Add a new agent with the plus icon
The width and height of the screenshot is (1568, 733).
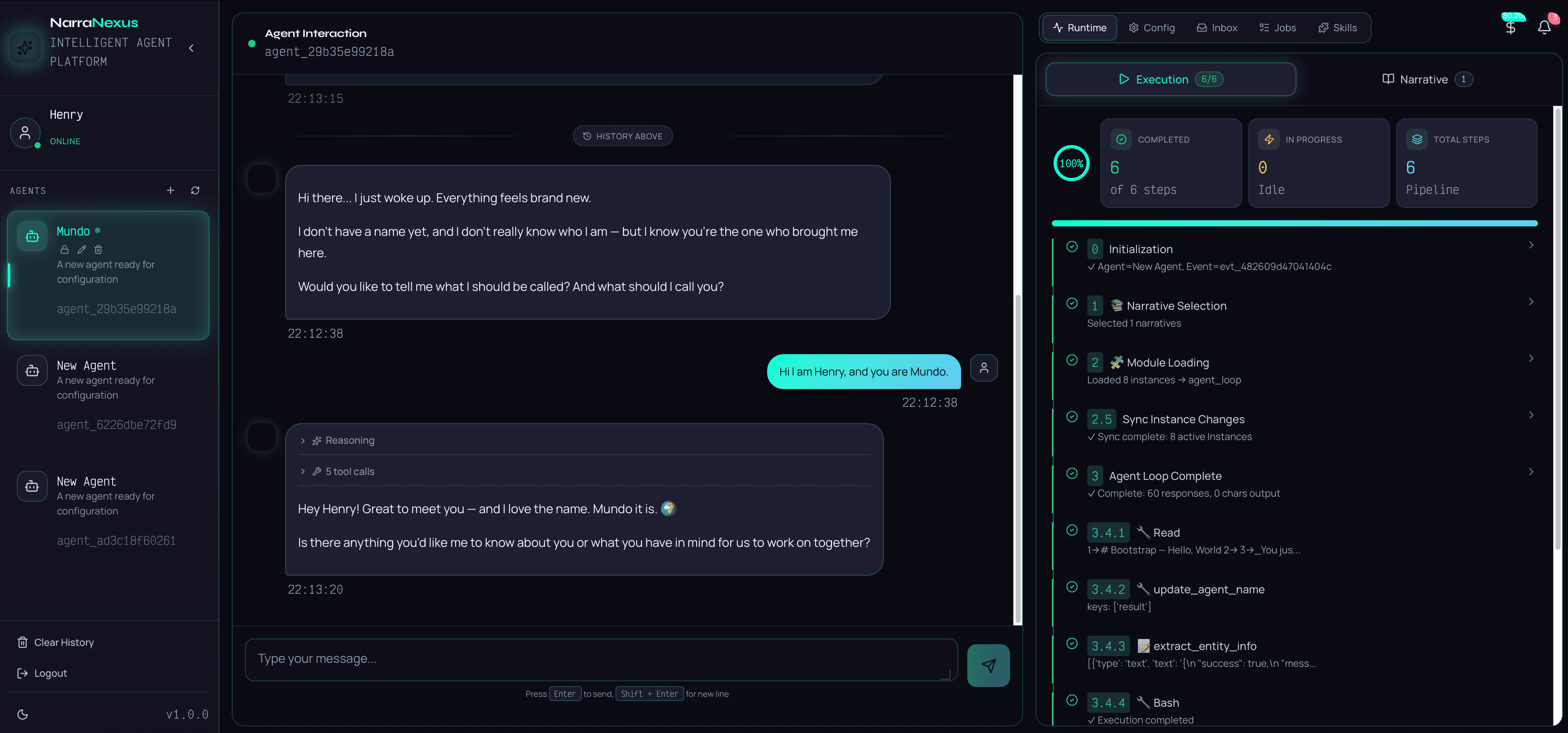click(171, 191)
